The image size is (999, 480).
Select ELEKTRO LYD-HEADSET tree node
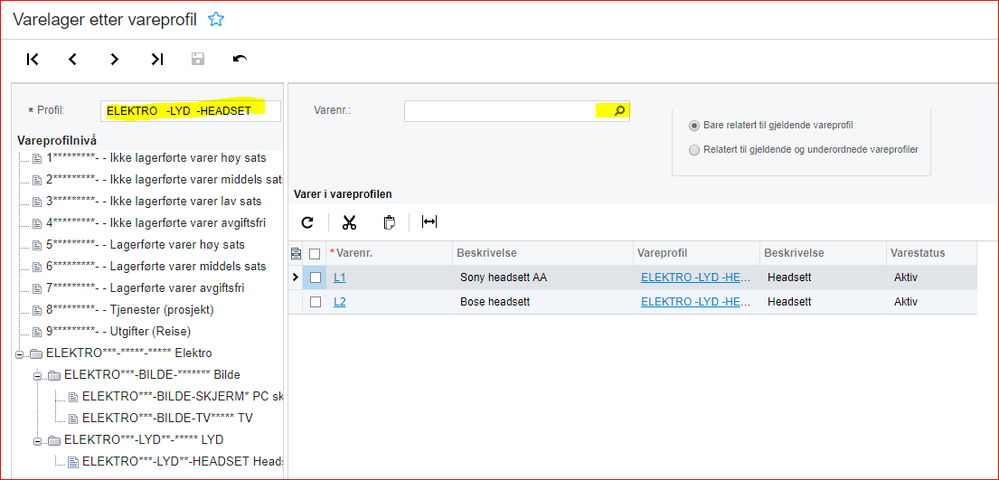(182, 462)
